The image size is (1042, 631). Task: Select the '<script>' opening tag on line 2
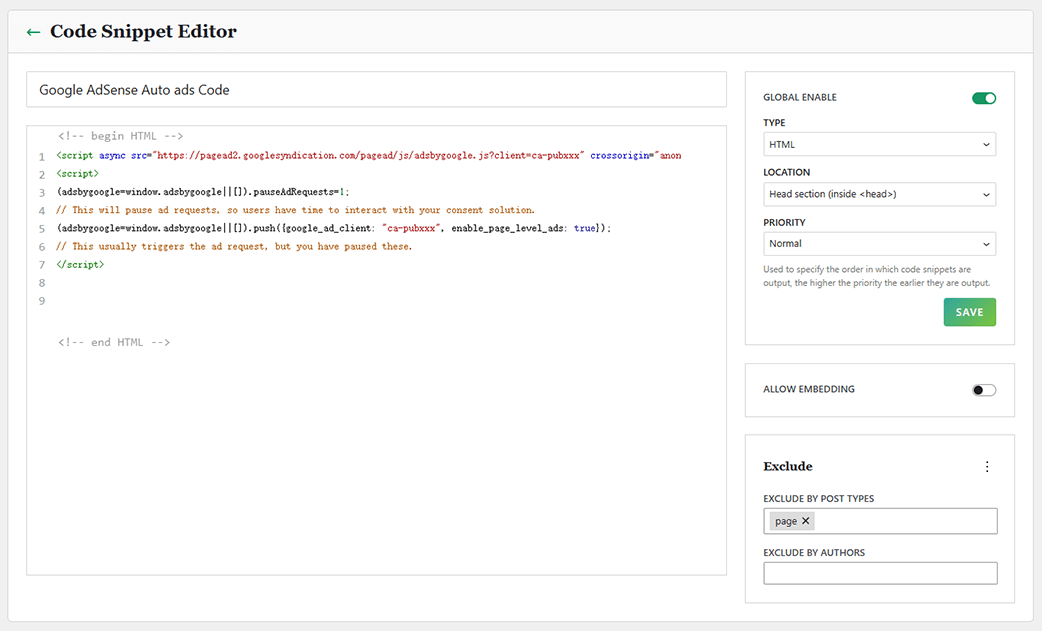coord(78,173)
